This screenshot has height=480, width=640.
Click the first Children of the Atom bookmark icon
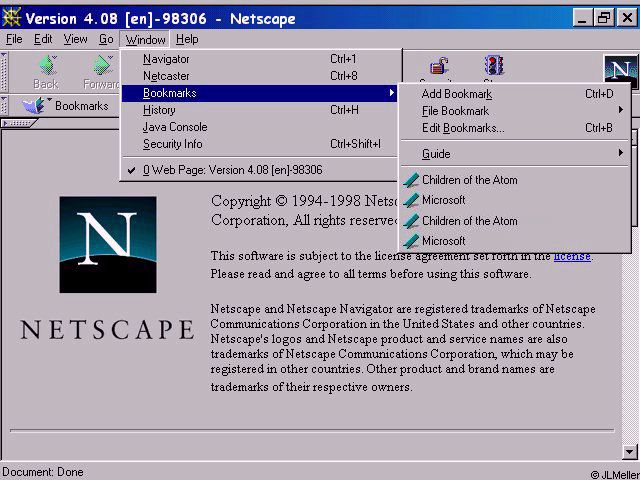coord(411,180)
